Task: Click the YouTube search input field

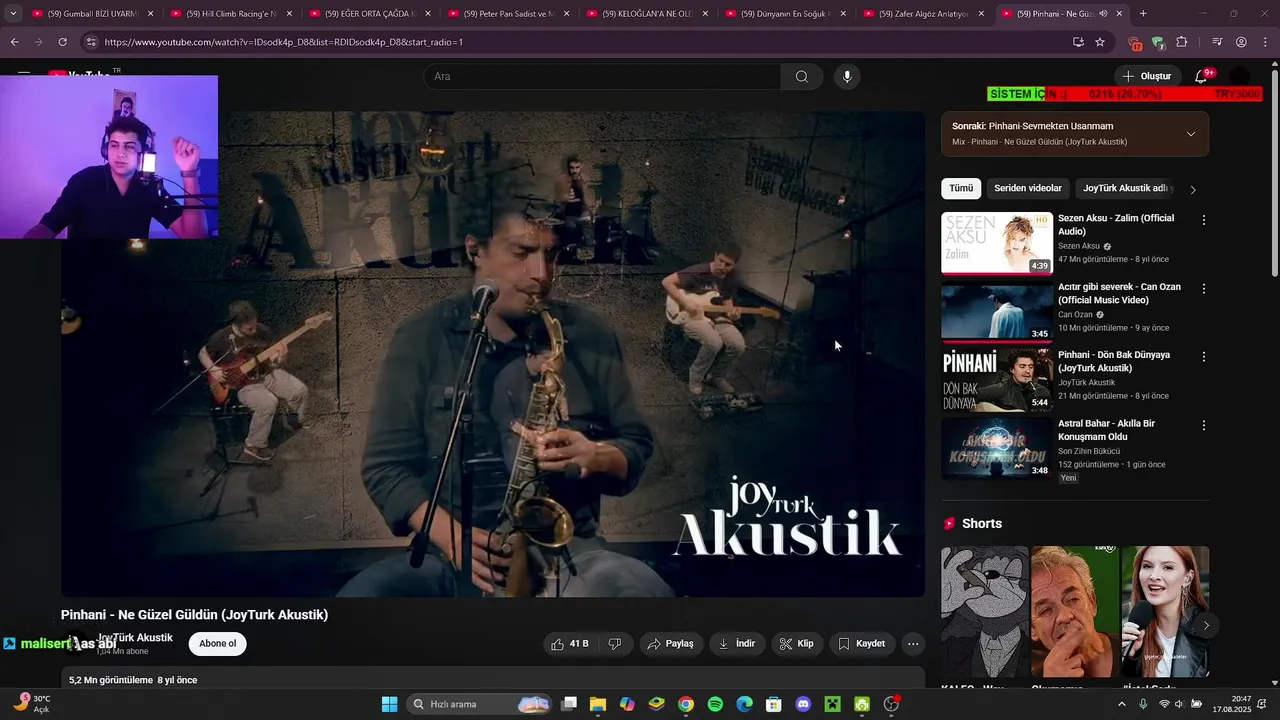Action: coord(602,77)
